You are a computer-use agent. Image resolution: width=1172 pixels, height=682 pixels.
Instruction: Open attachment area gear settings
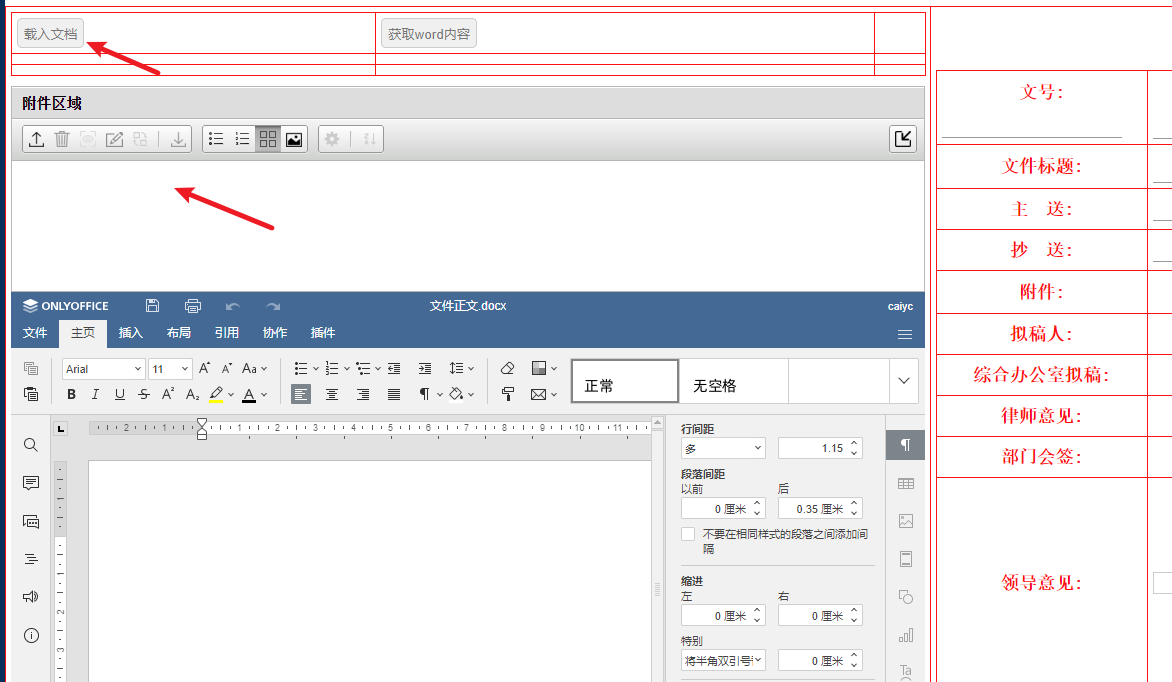[332, 139]
